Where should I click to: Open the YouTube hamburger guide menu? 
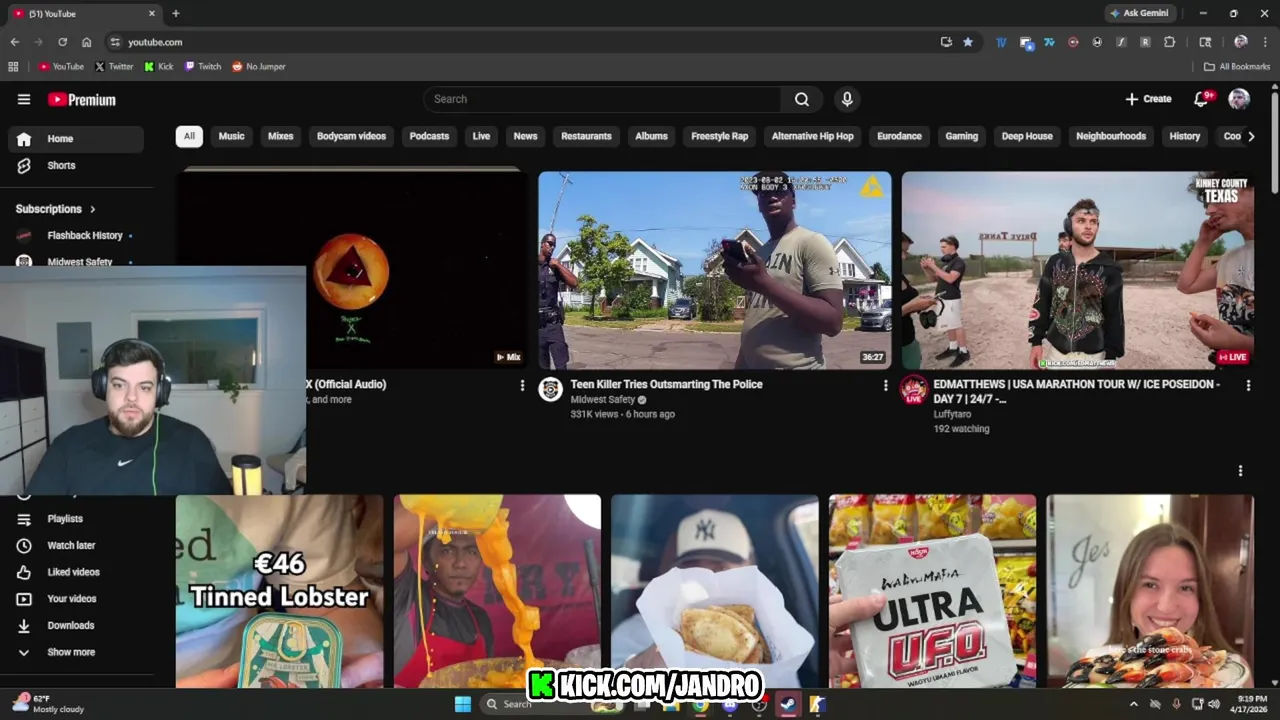coord(24,99)
